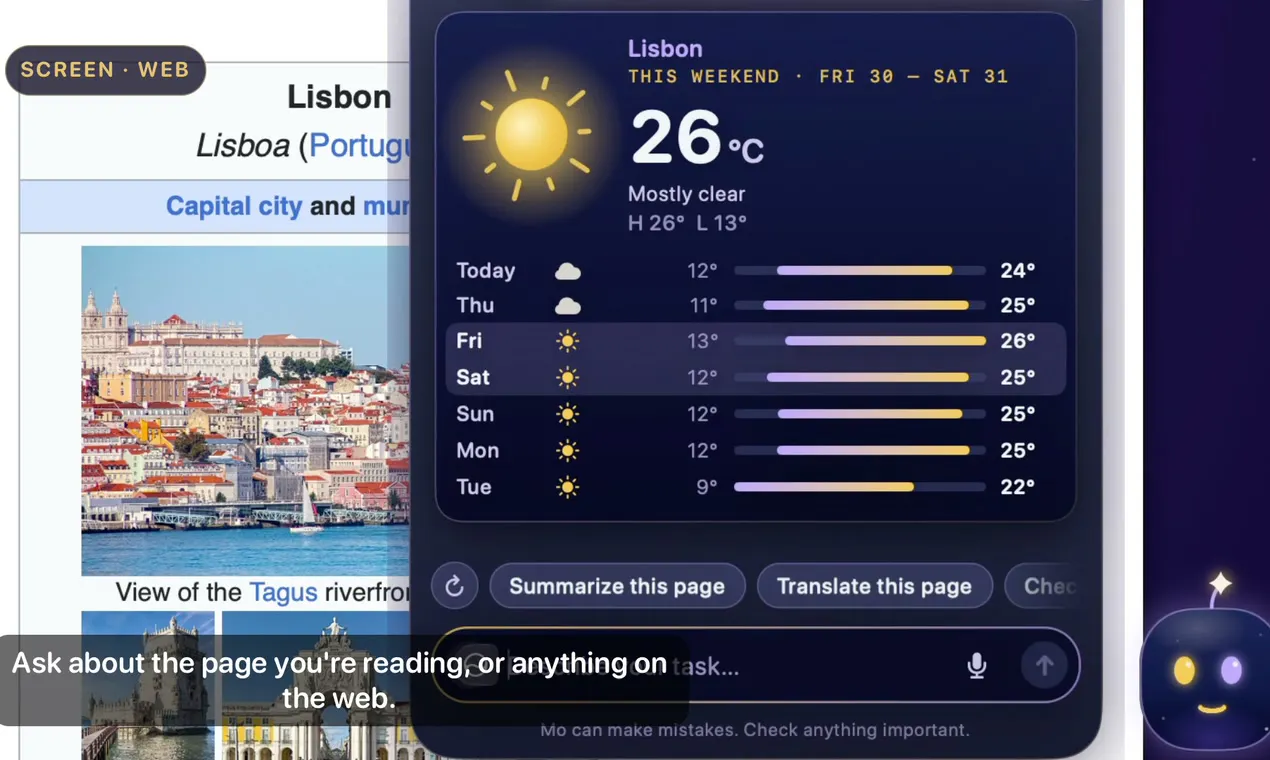Click the send arrow button
Image resolution: width=1270 pixels, height=760 pixels.
click(x=1044, y=665)
